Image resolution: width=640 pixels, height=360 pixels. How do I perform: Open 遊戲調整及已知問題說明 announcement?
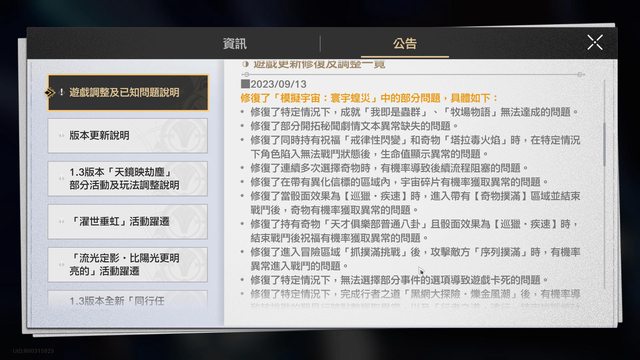coord(128,93)
